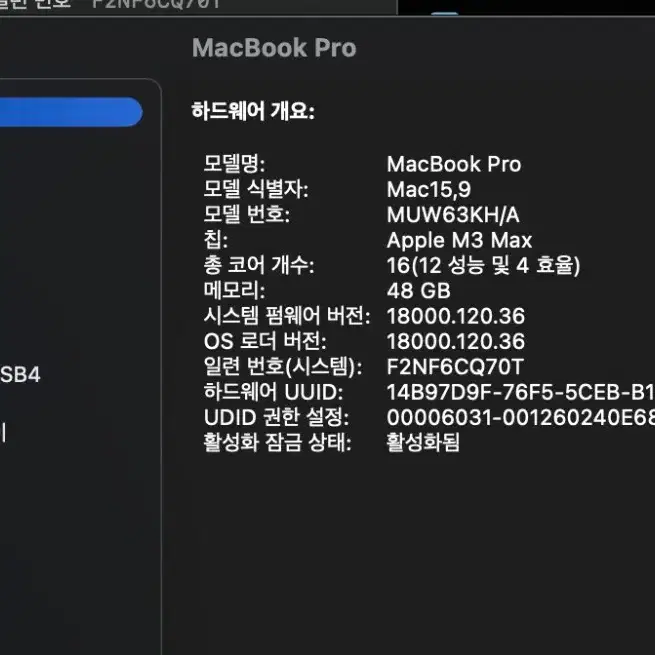Click the MacBook Pro window title
Screen dimensions: 655x655
(x=274, y=48)
